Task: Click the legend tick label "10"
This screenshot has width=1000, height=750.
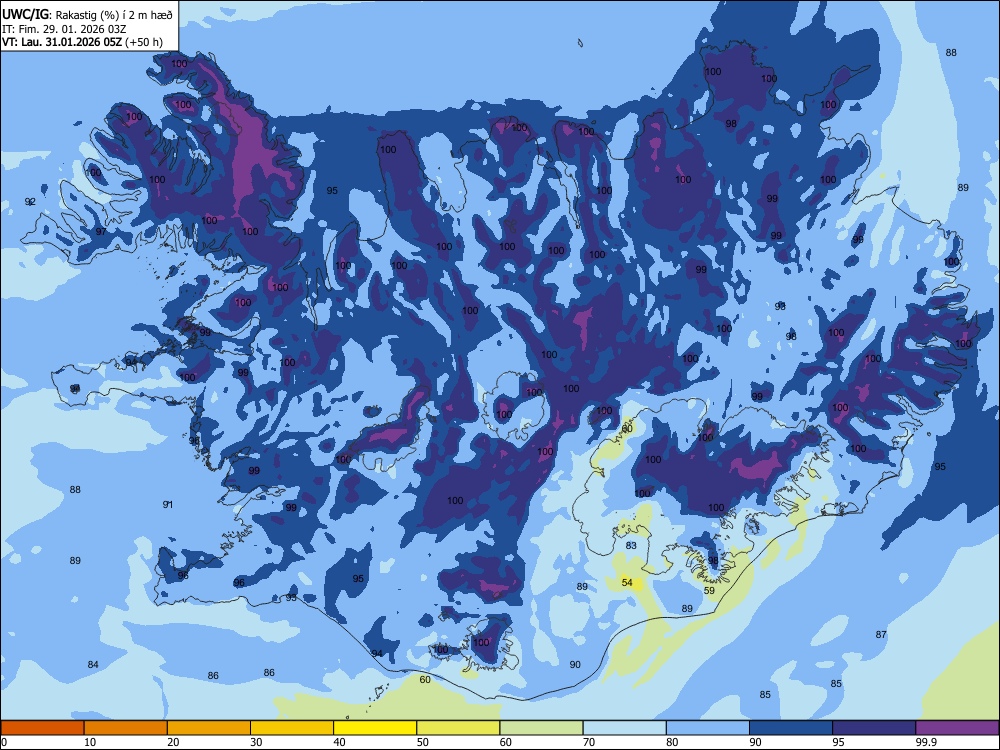Action: pos(90,742)
